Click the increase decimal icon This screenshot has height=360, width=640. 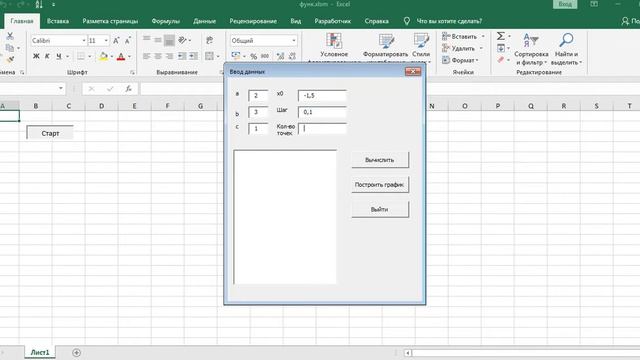(x=280, y=56)
